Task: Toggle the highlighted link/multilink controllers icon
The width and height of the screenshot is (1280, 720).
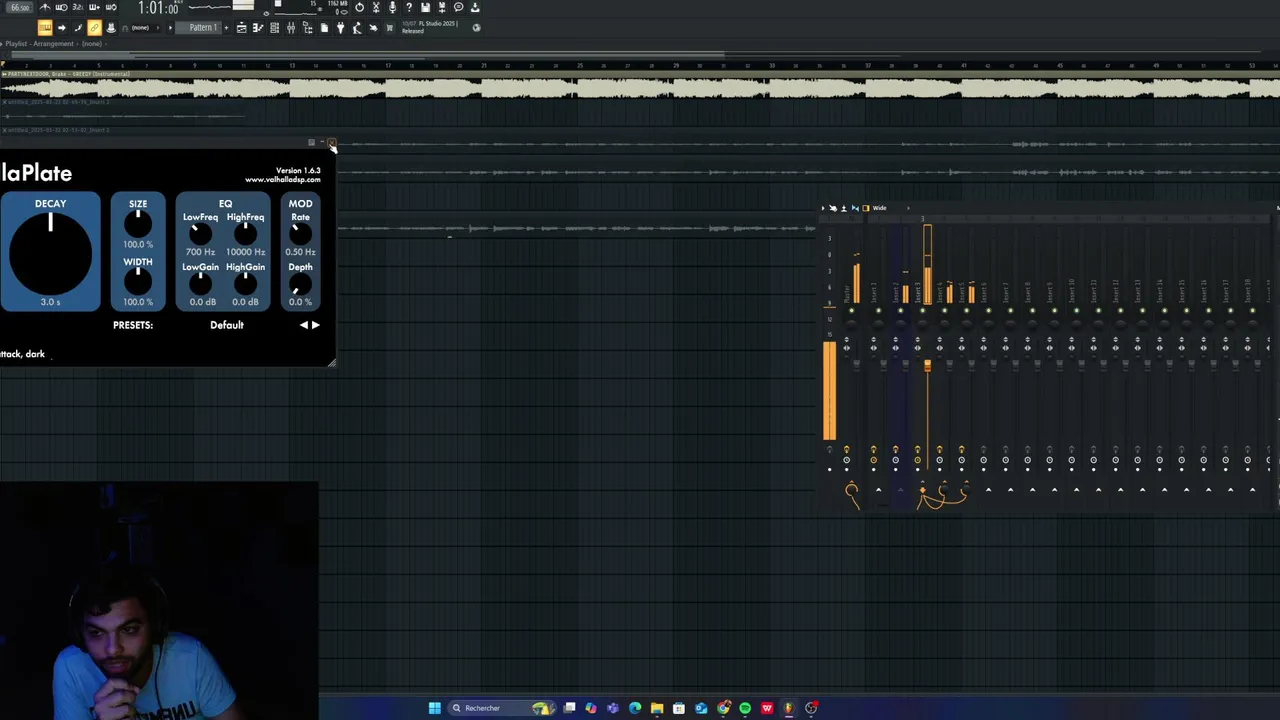Action: pos(94,28)
